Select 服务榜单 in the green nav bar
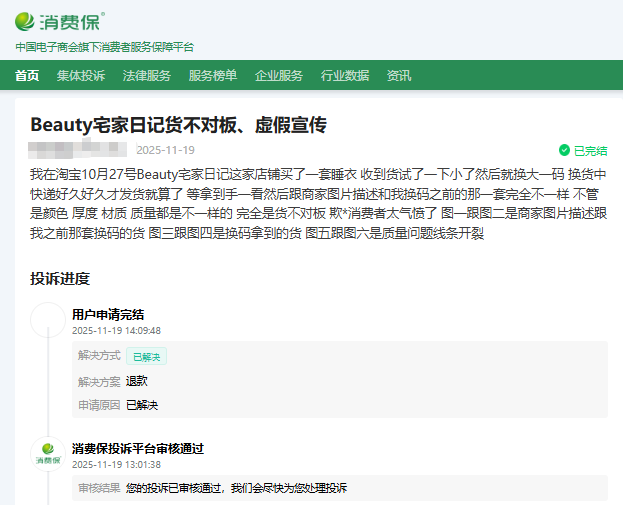623x505 pixels. click(x=213, y=75)
